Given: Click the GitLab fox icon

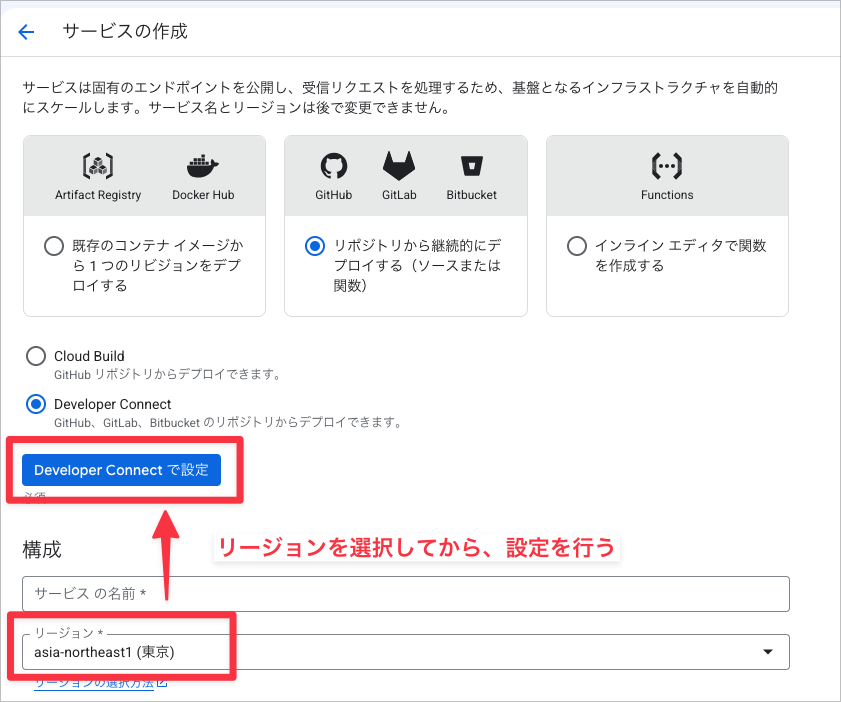Looking at the screenshot, I should pyautogui.click(x=399, y=166).
